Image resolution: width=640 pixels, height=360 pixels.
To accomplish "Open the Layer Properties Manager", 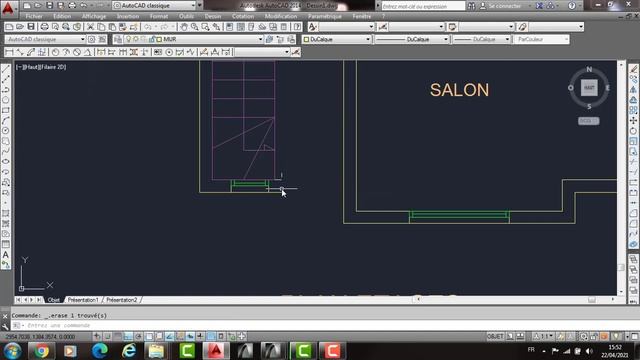I will 118,39.
